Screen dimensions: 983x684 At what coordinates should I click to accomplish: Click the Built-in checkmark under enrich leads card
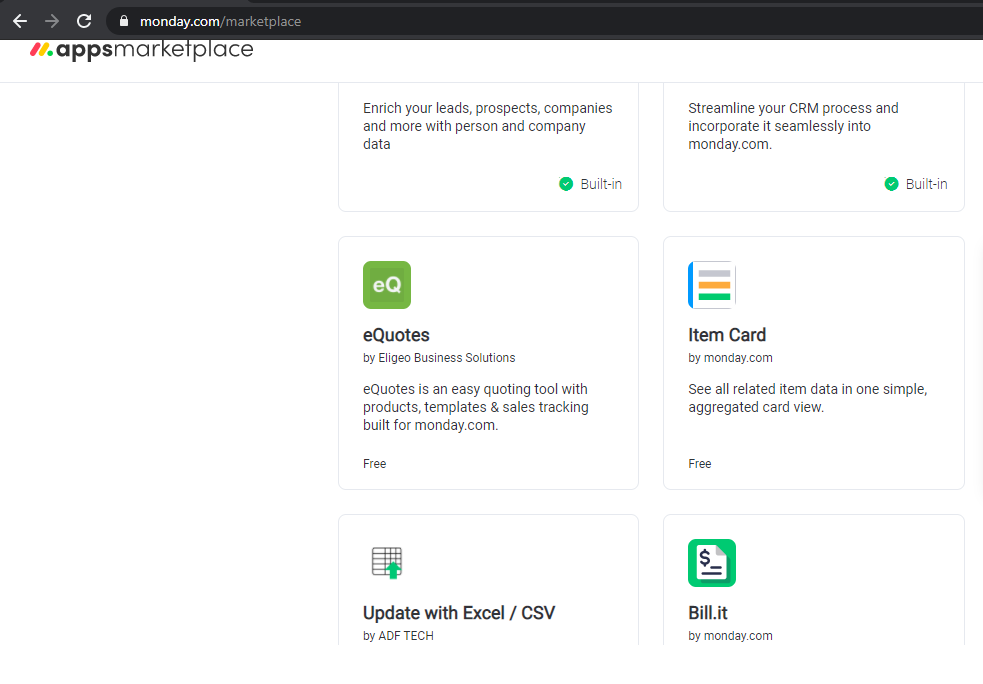(x=565, y=184)
